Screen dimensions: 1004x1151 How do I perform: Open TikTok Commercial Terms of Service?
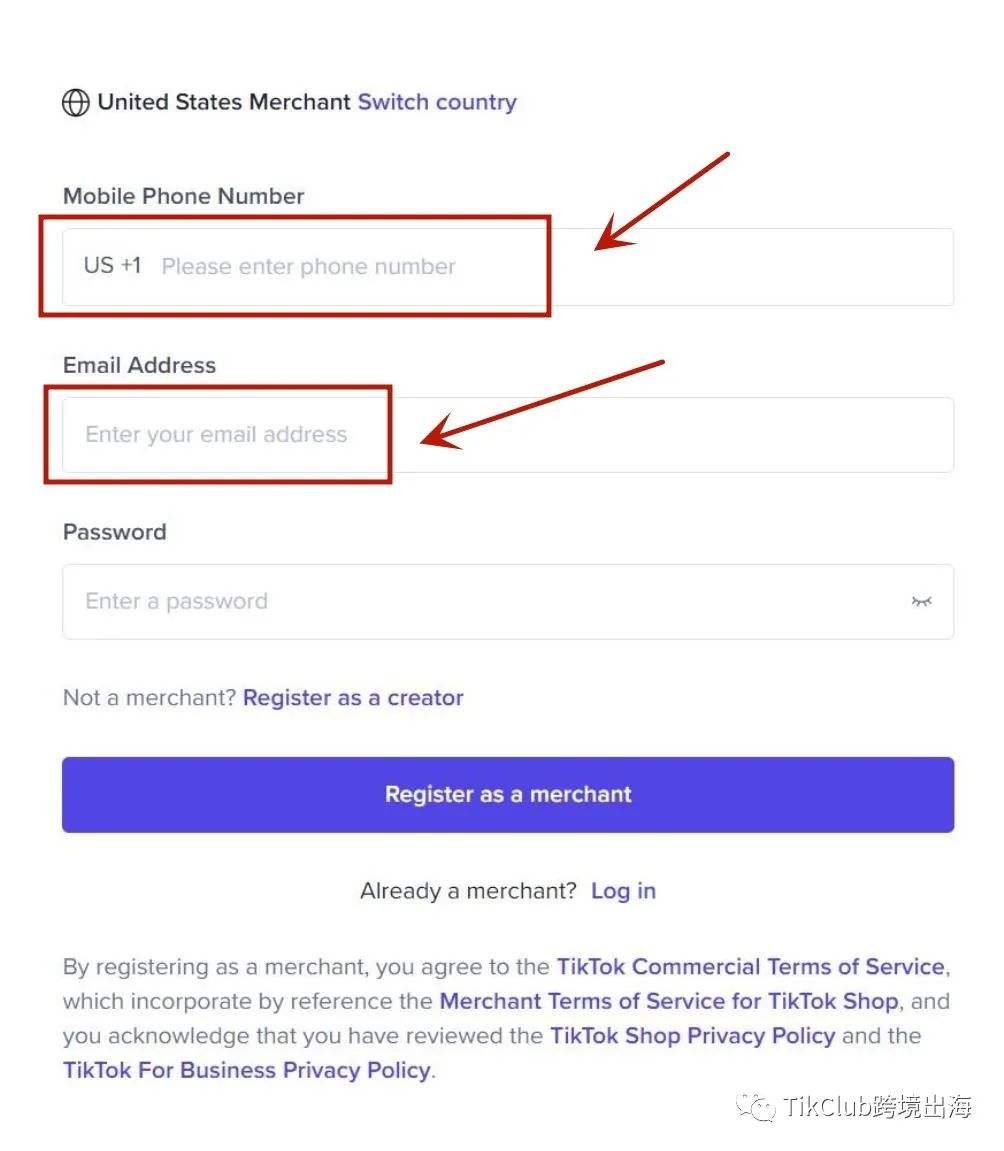tap(750, 967)
